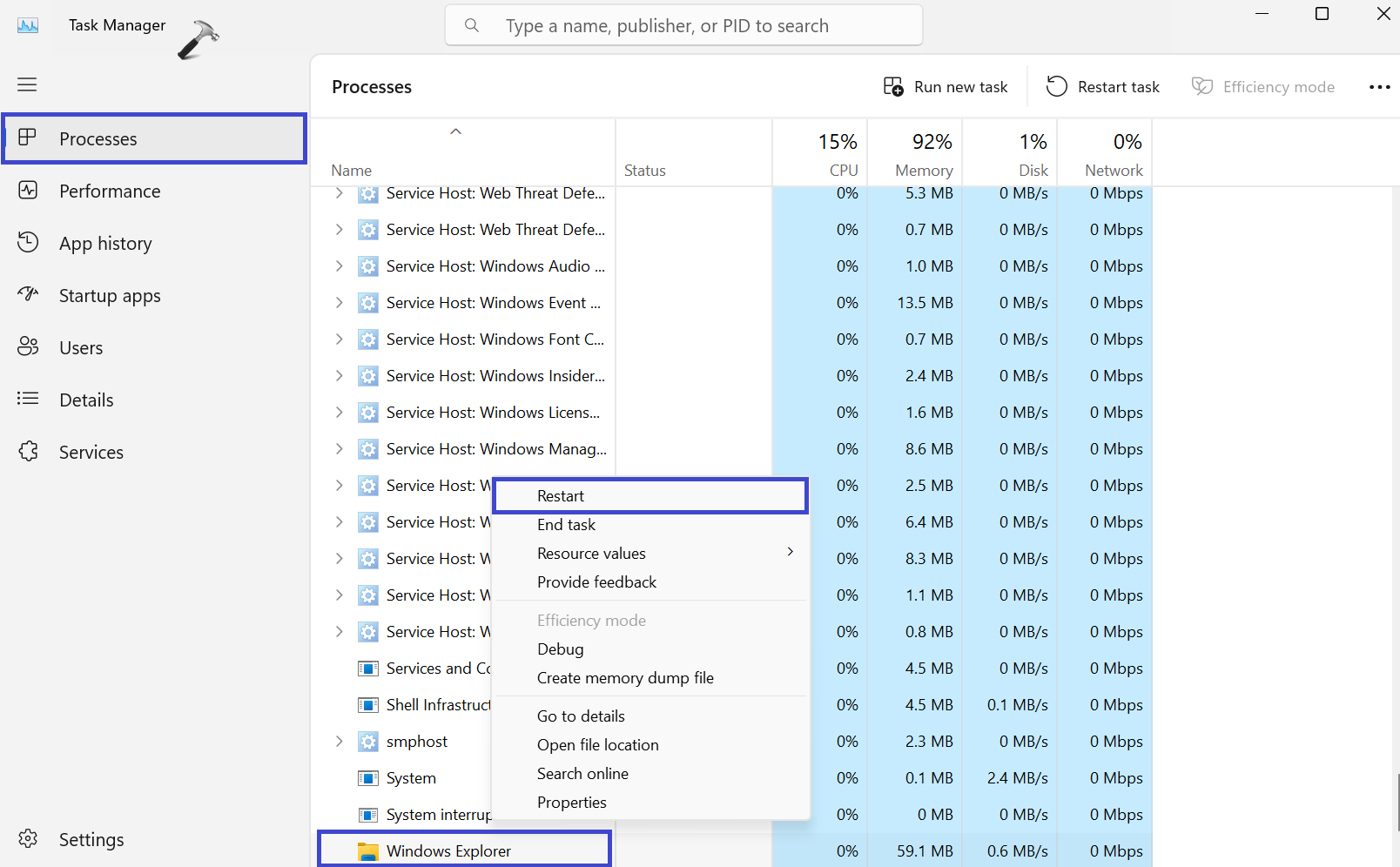This screenshot has height=867, width=1400.
Task: Select End task from context menu
Action: tap(567, 525)
